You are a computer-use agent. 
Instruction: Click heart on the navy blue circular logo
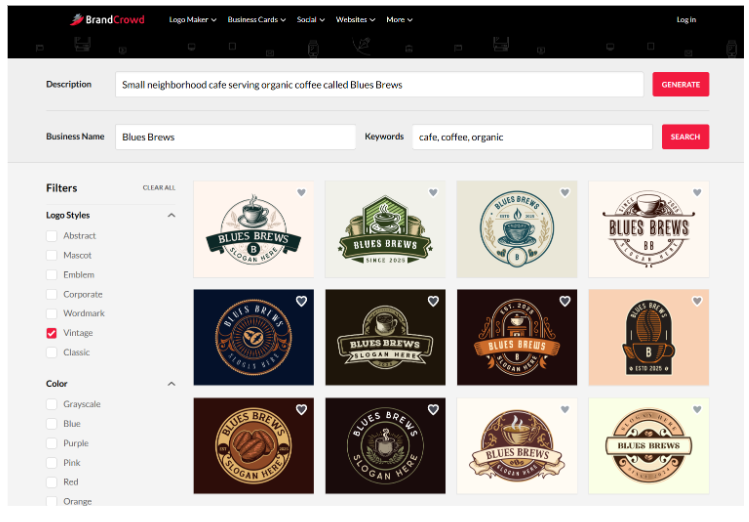point(301,301)
